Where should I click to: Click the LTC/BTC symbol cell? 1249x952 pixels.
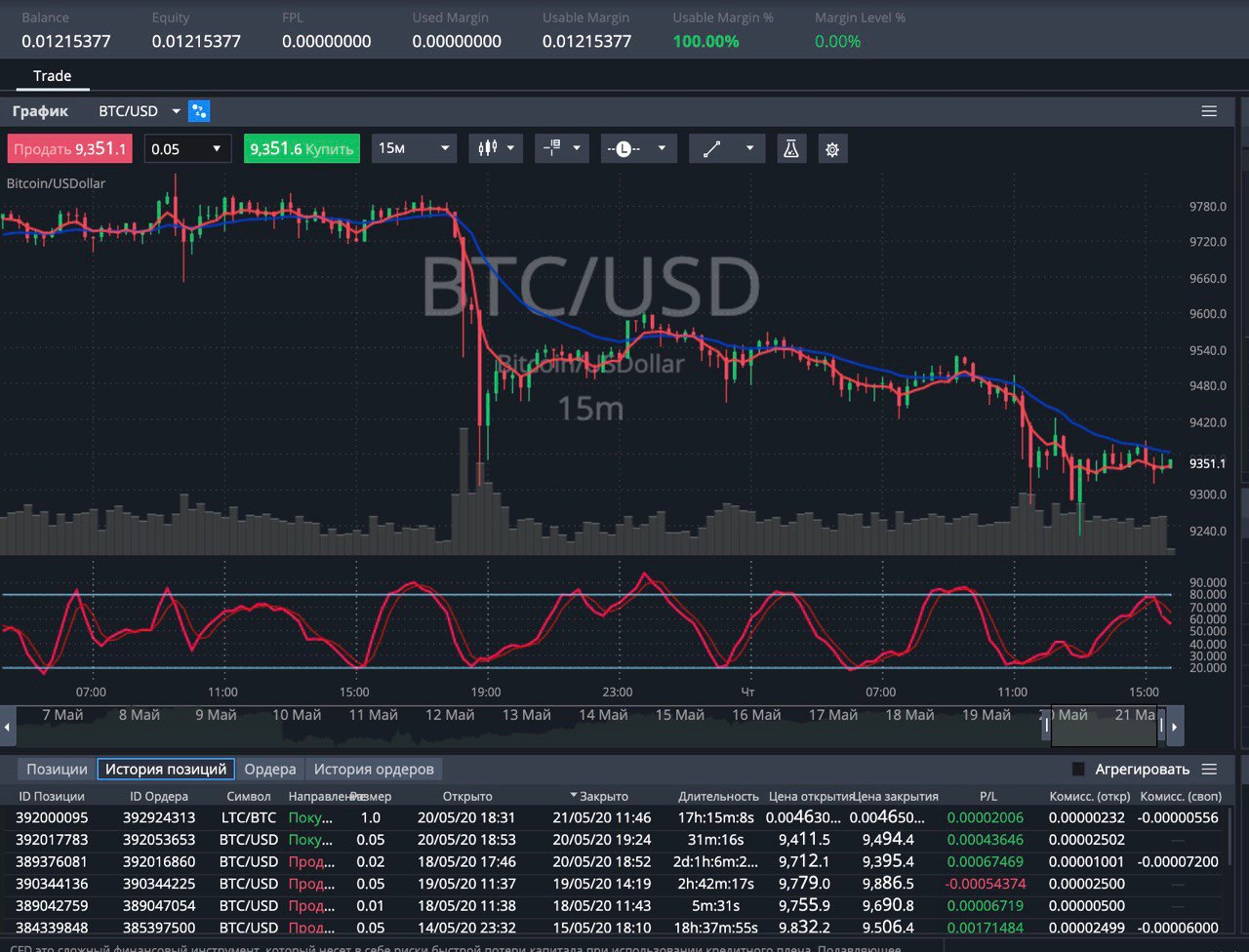(249, 817)
